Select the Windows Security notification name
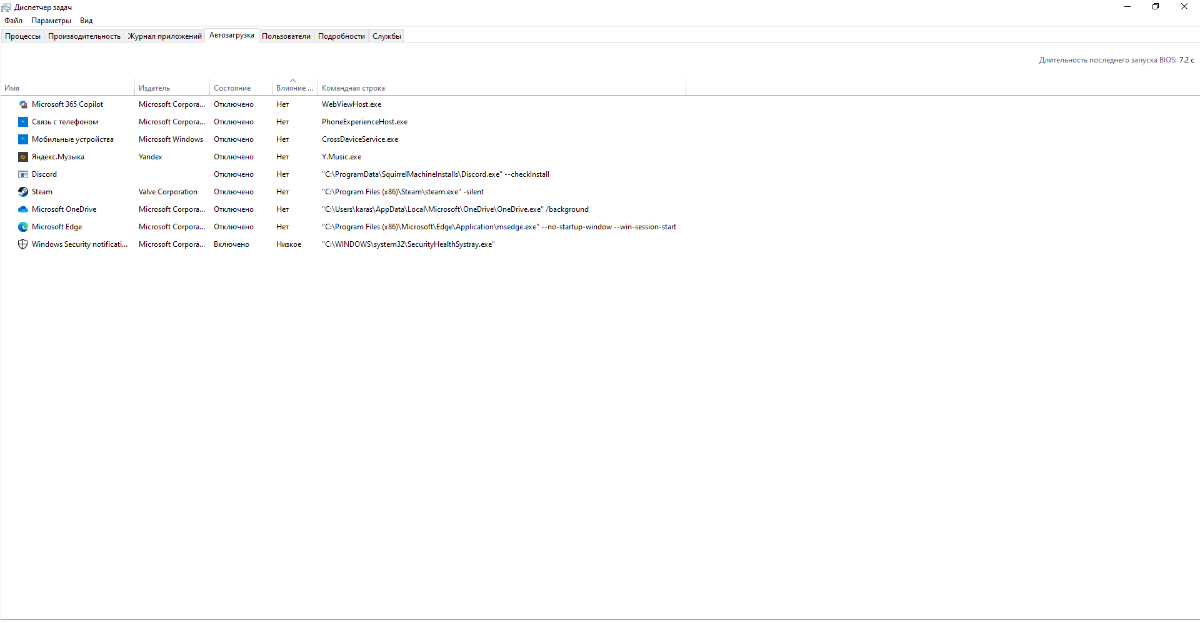Screen dimensions: 1200x623 (x=80, y=244)
